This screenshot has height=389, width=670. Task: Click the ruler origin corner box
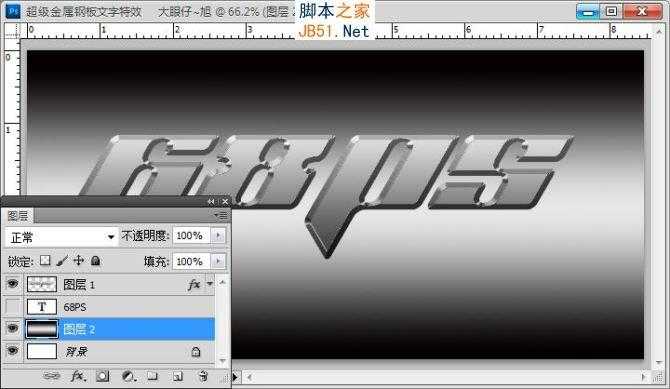(x=12, y=31)
